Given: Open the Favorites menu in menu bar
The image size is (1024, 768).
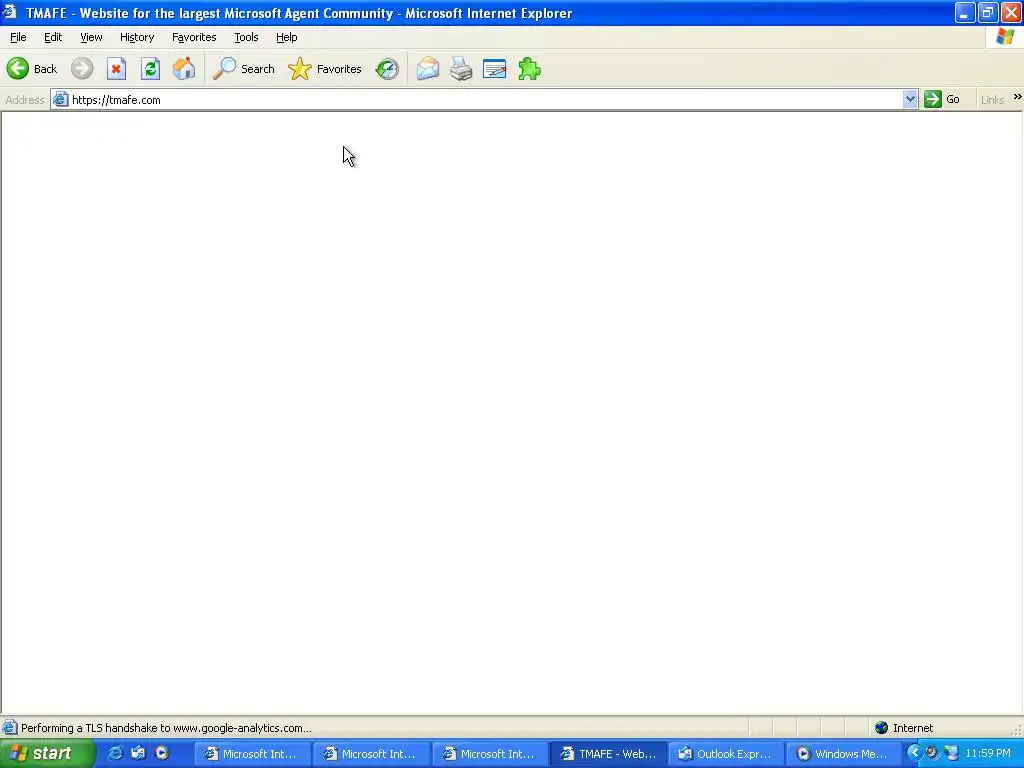Looking at the screenshot, I should click(x=194, y=37).
